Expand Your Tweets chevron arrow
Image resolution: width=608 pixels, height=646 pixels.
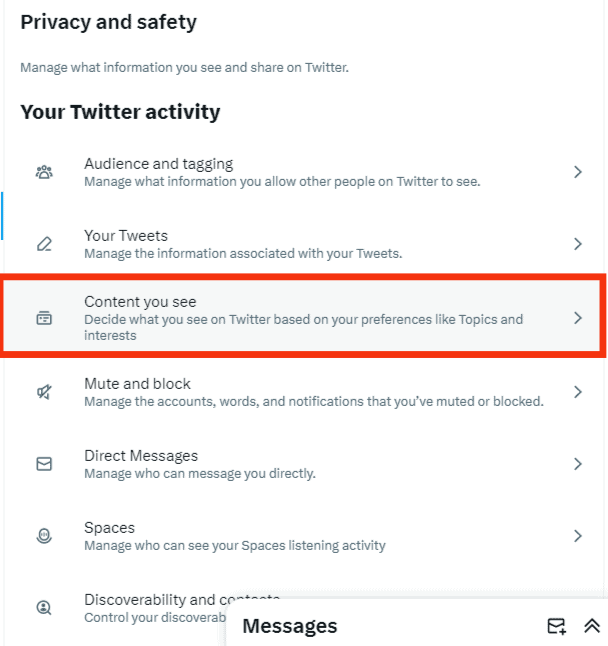[577, 244]
